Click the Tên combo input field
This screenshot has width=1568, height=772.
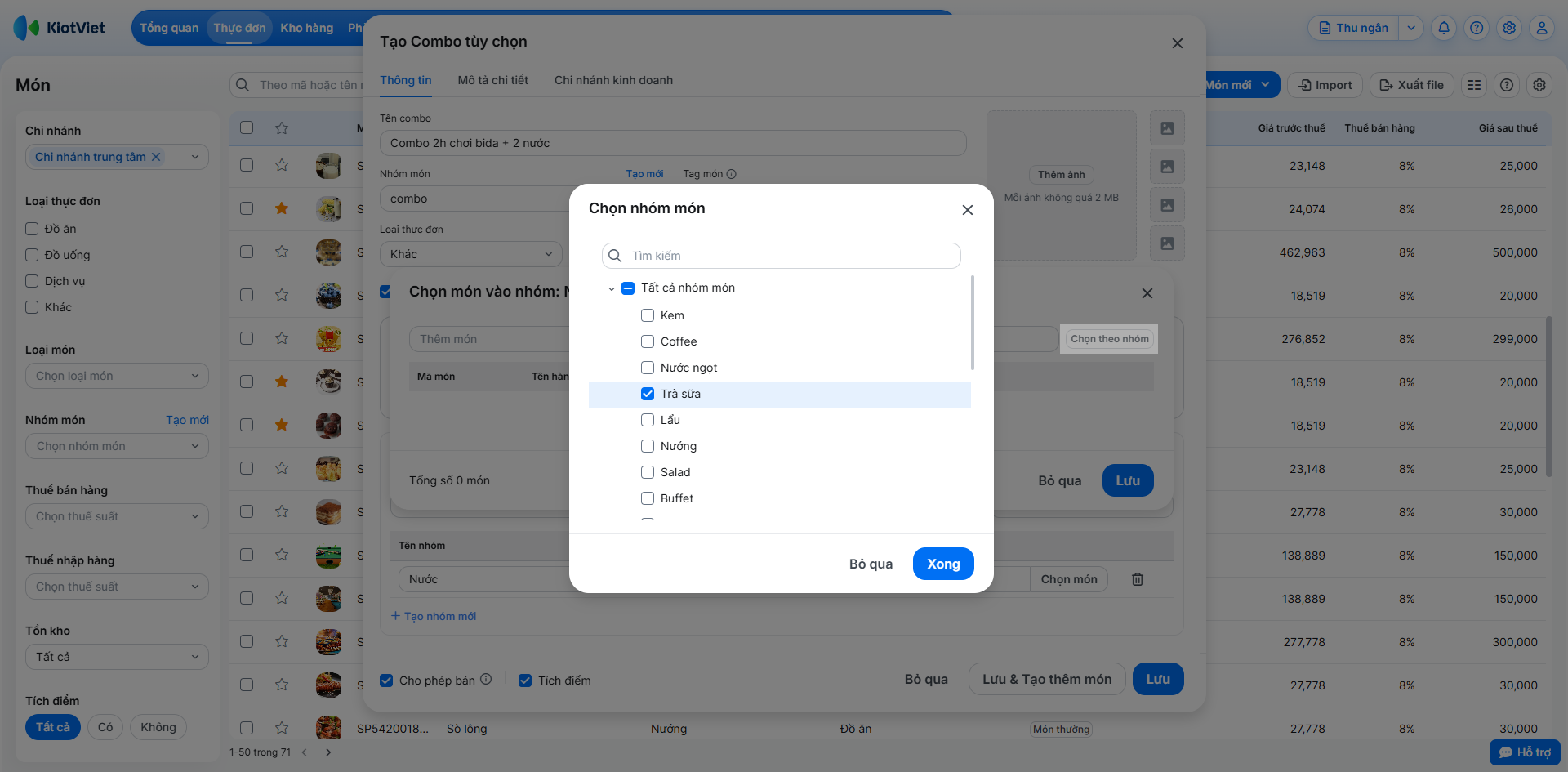point(673,143)
